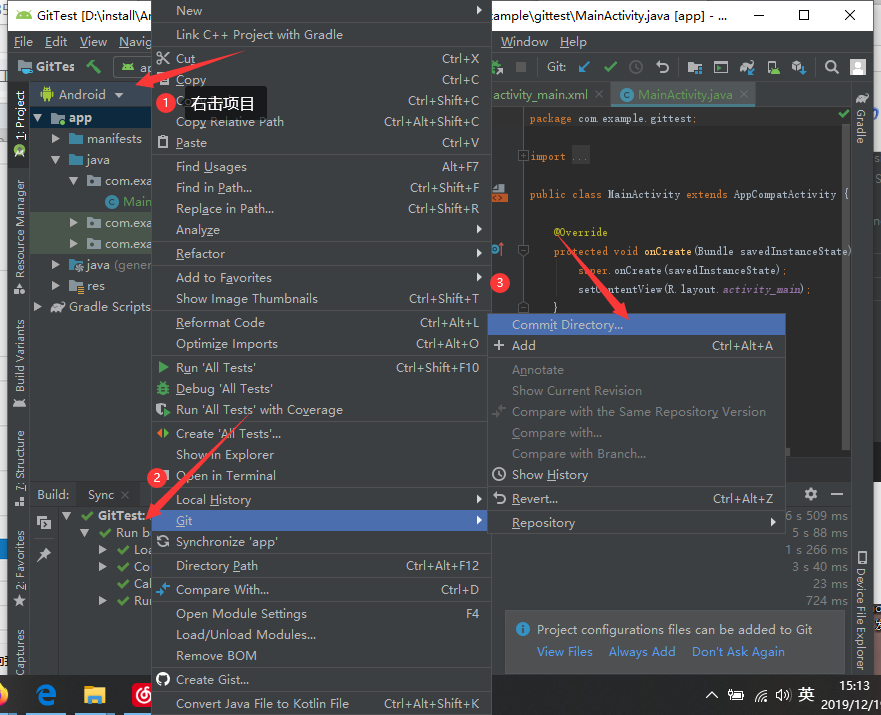Click Revert... in the Git submenu
881x715 pixels.
[636, 499]
